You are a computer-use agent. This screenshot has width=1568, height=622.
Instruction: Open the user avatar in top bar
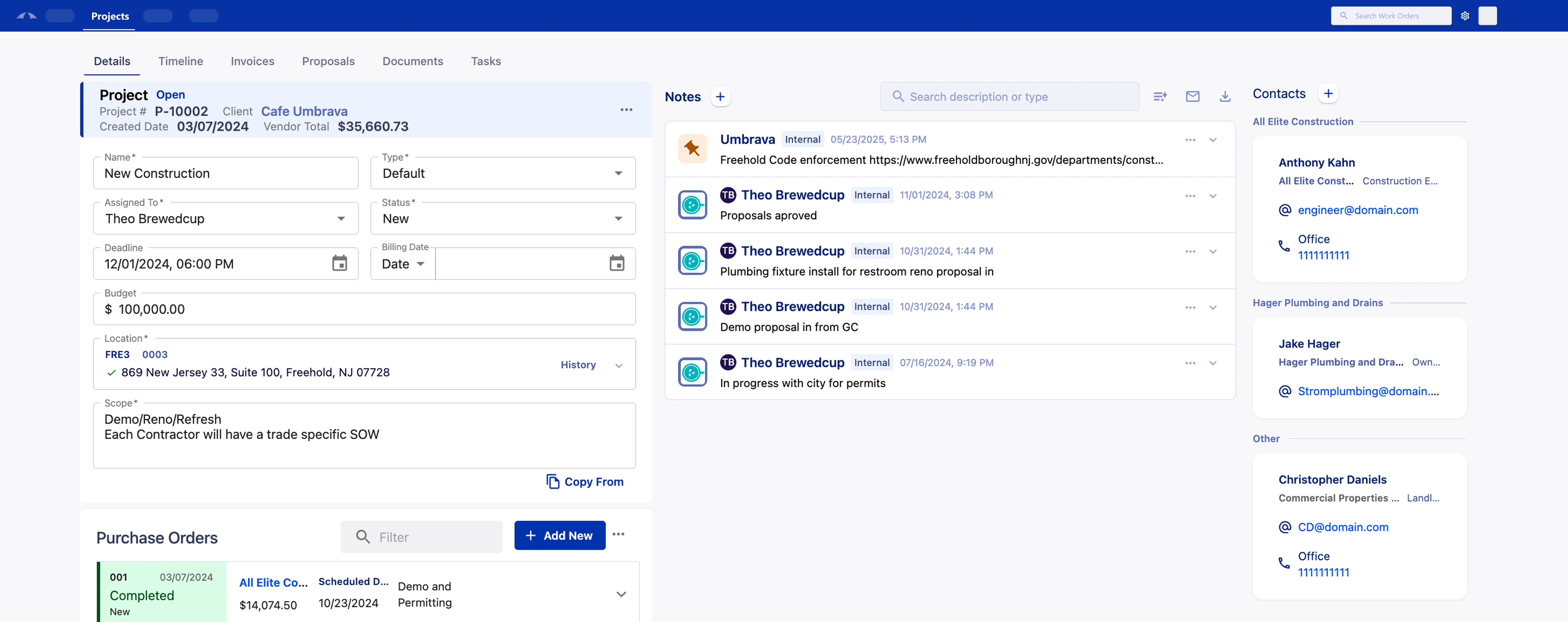click(x=1487, y=16)
